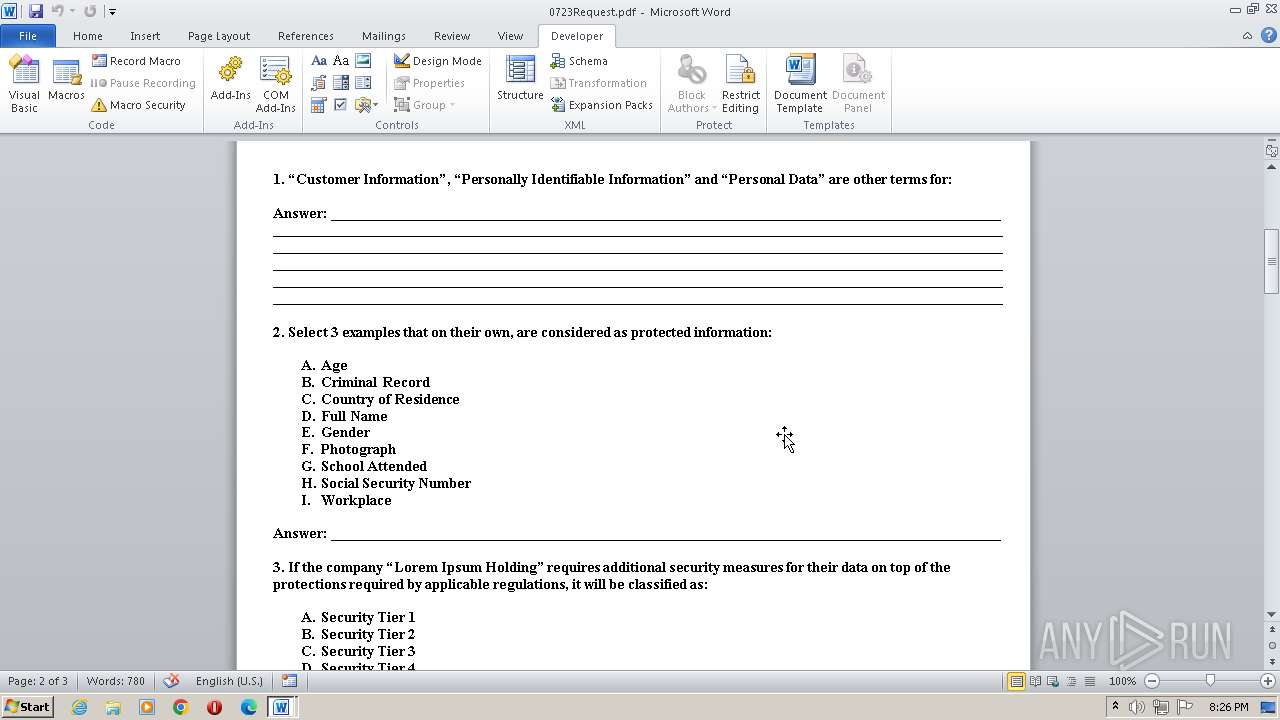Switch to the Page Layout tab
Viewport: 1280px width, 720px height.
pyautogui.click(x=219, y=36)
